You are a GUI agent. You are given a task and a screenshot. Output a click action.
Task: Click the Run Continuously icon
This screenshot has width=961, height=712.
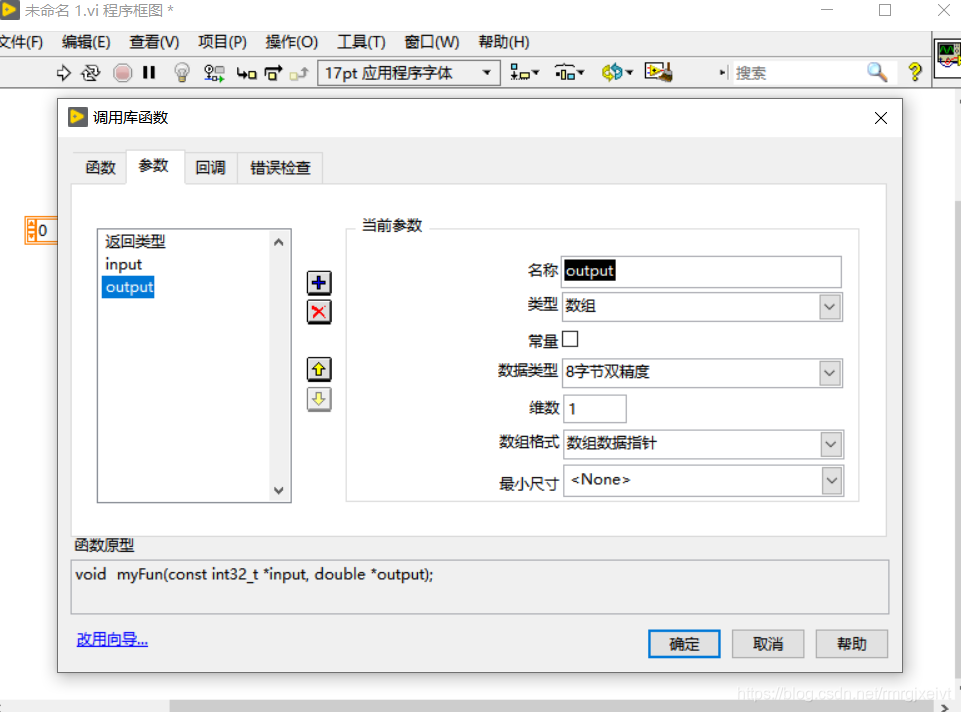click(91, 73)
